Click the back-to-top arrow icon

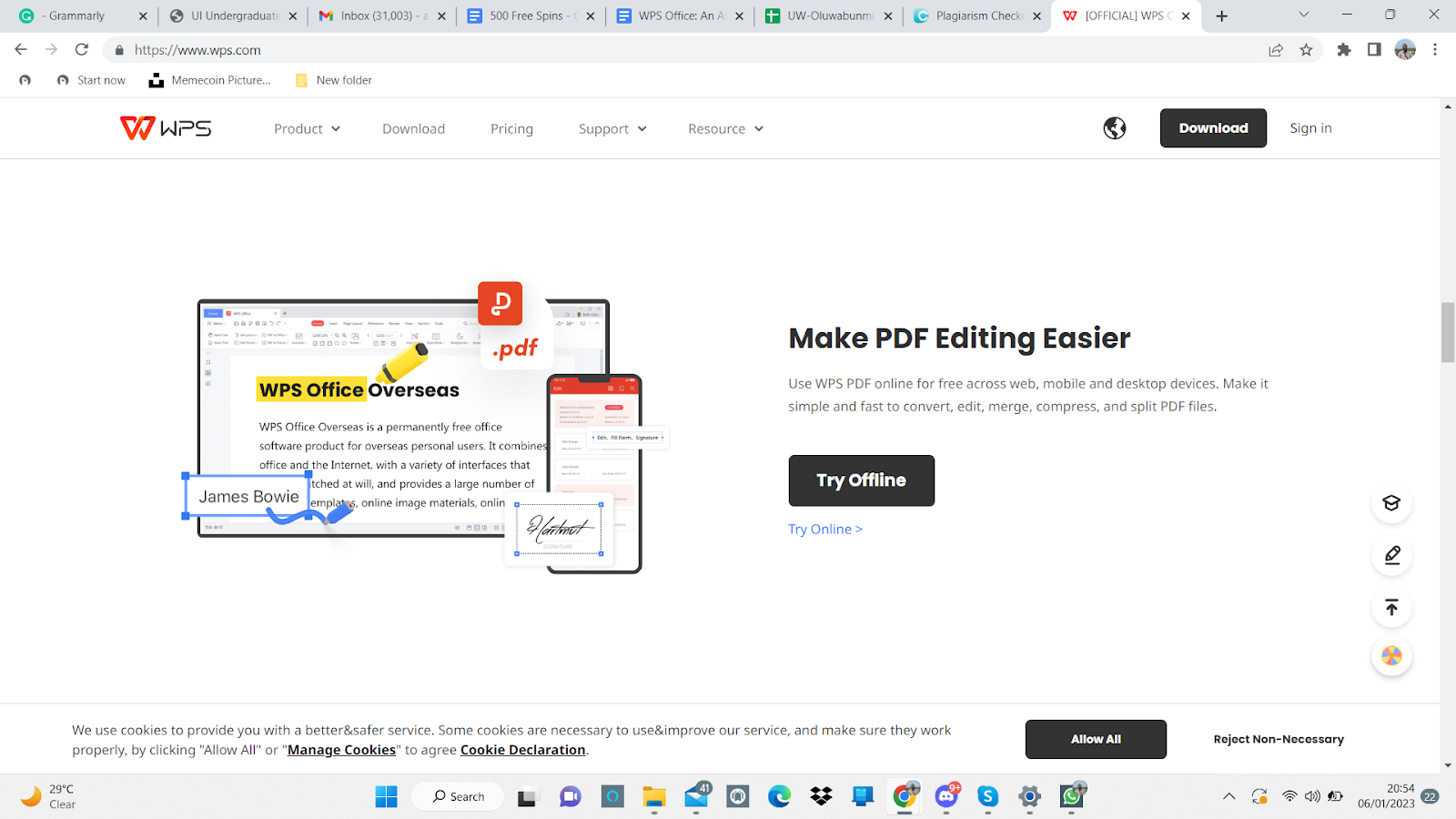coord(1391,607)
